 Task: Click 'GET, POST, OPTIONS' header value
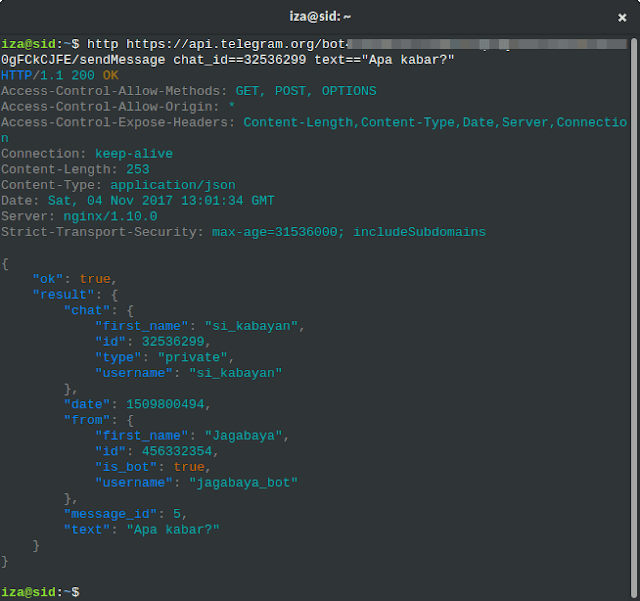(306, 91)
